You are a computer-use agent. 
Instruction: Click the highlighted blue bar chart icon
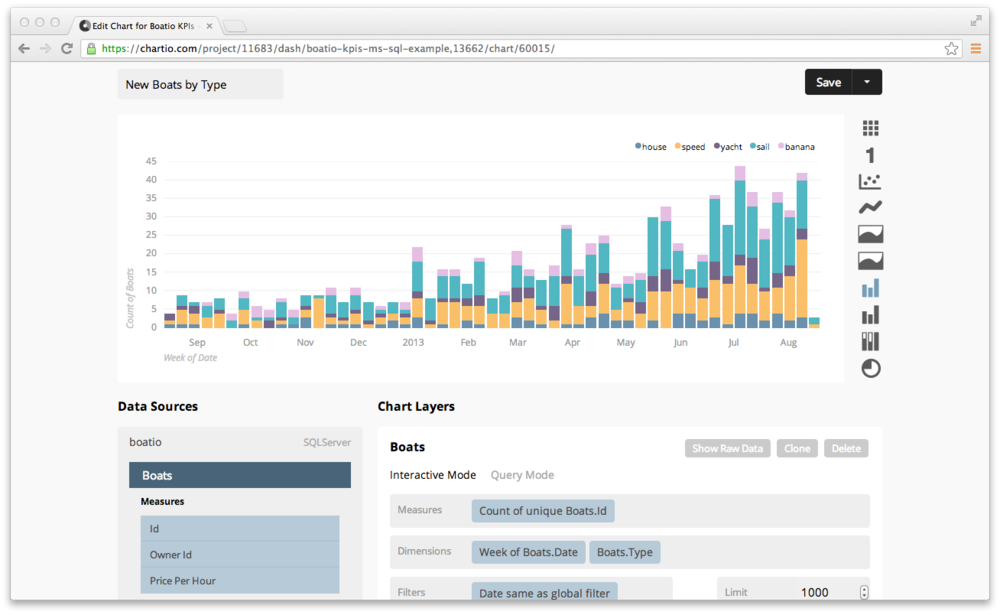[x=870, y=288]
